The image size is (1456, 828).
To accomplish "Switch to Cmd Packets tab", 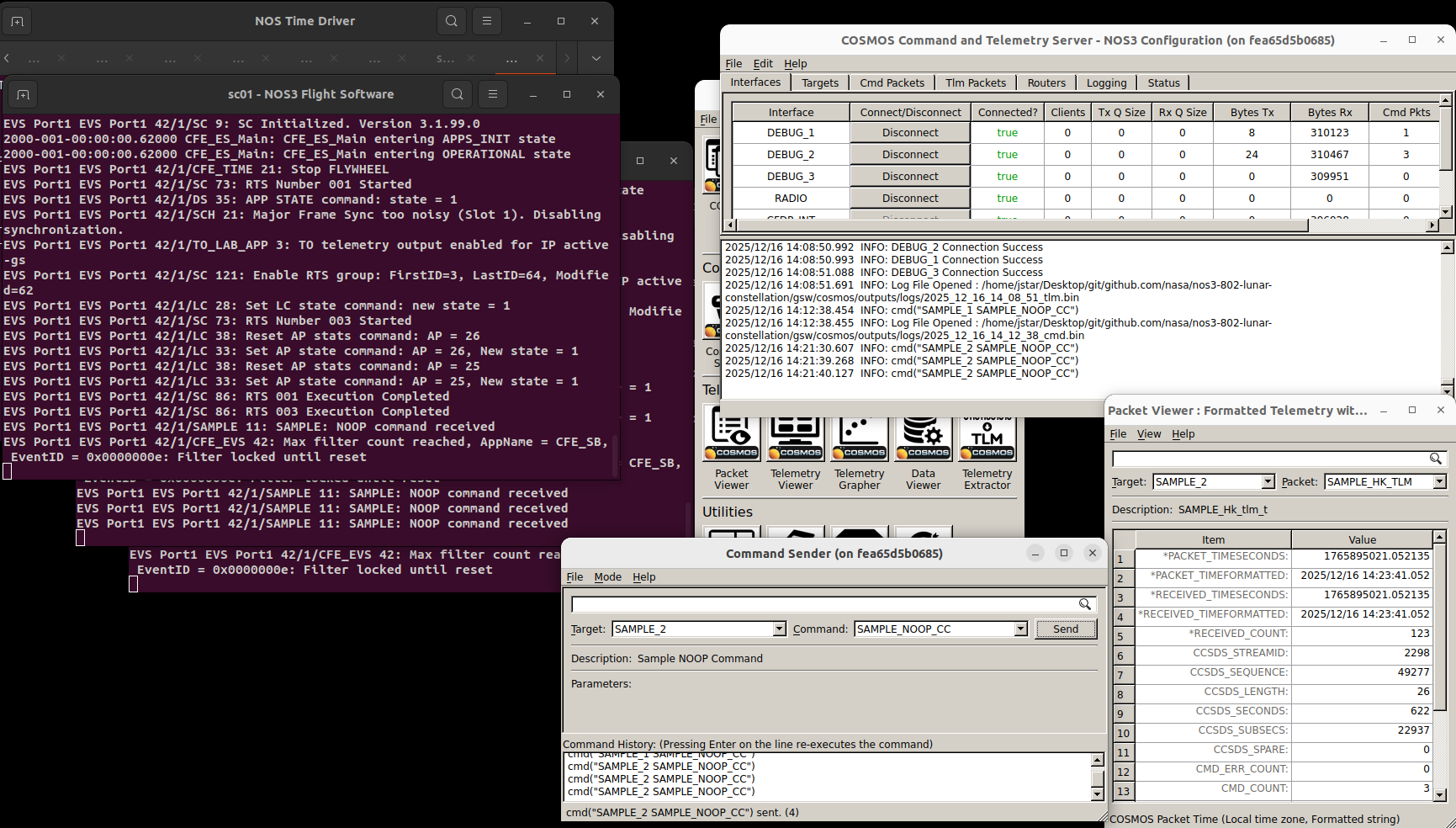I will [892, 82].
